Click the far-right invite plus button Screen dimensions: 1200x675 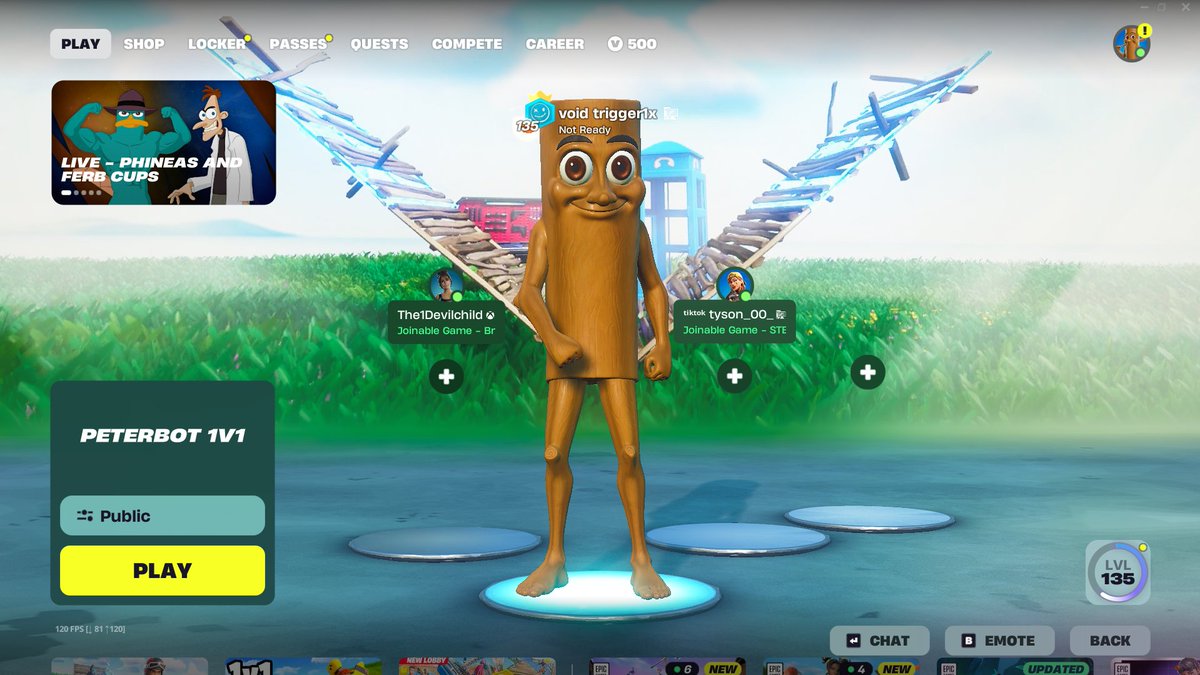pos(868,372)
